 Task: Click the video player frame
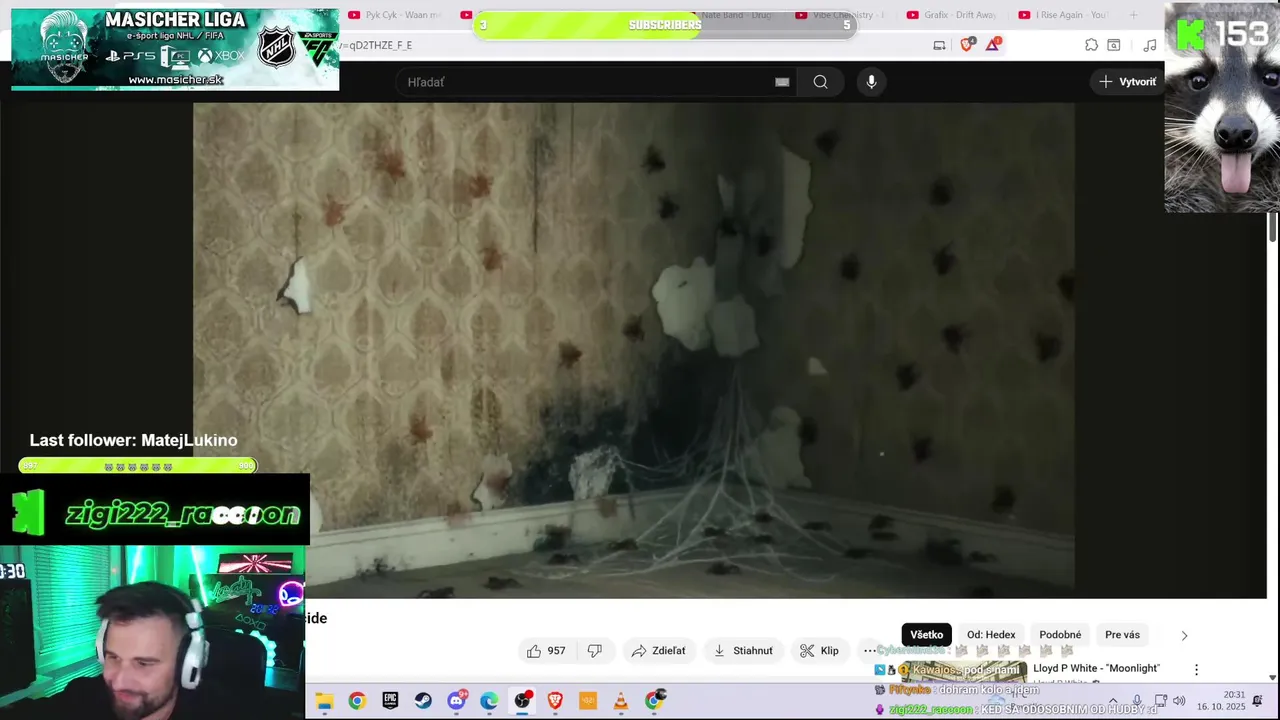click(634, 350)
